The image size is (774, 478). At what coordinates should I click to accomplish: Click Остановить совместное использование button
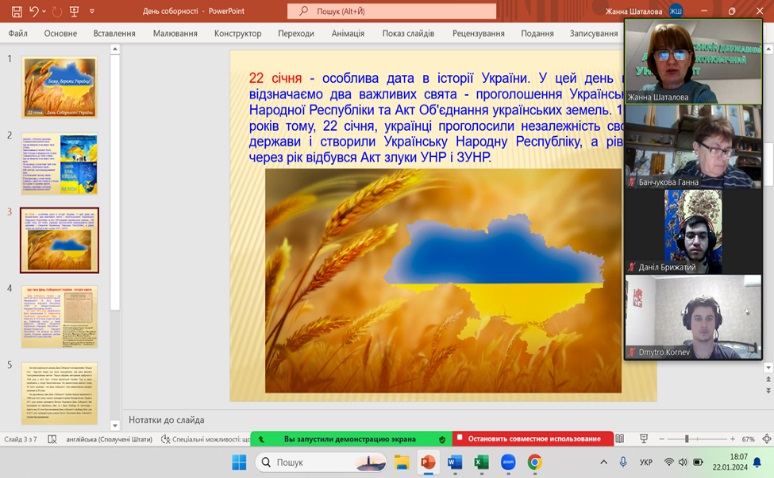533,438
